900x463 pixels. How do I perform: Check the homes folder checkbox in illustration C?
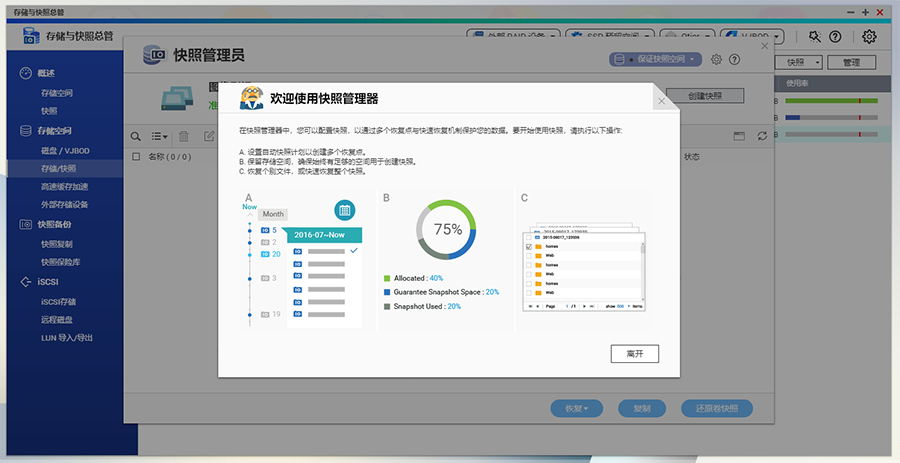pyautogui.click(x=529, y=245)
